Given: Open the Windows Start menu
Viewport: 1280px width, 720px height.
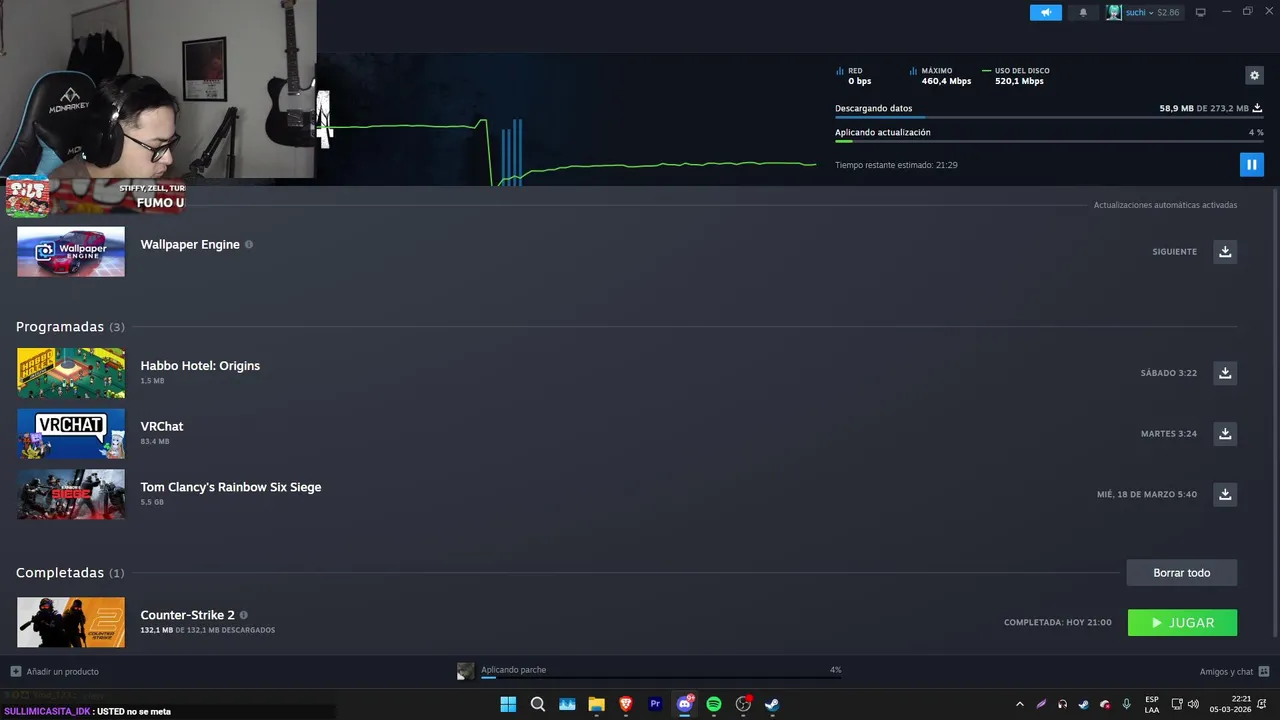Looking at the screenshot, I should (x=508, y=704).
